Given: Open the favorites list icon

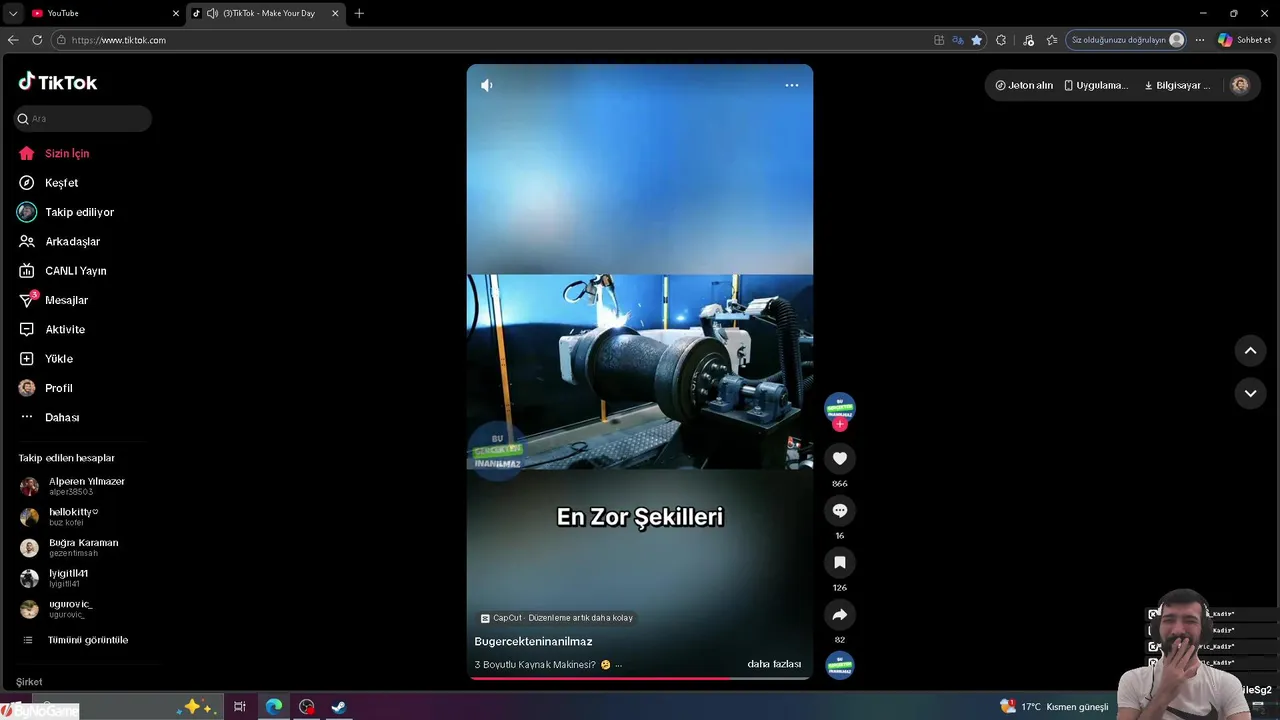Looking at the screenshot, I should pyautogui.click(x=1052, y=40).
